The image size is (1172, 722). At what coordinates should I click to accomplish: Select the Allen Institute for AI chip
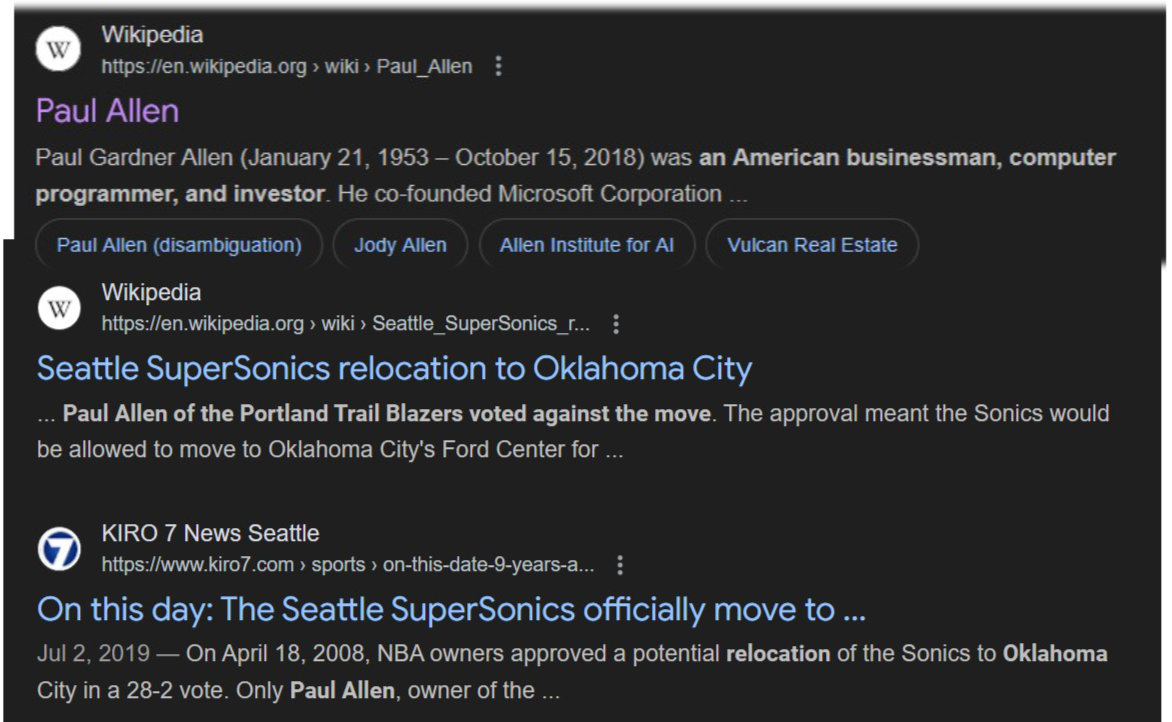point(587,245)
